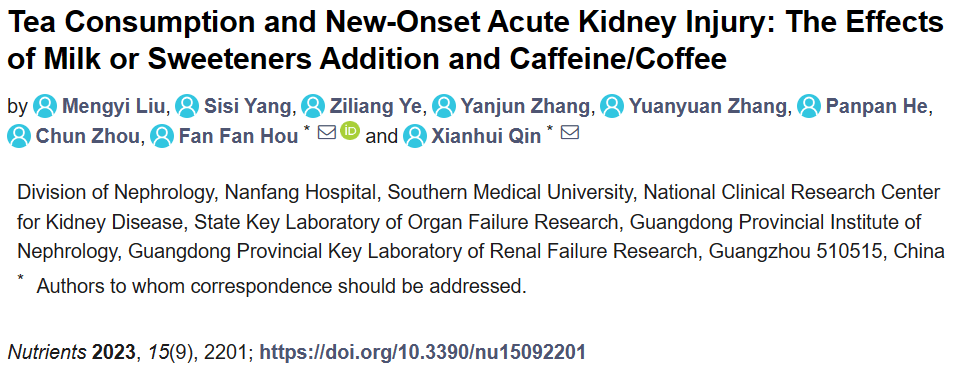This screenshot has height=374, width=965.
Task: Click email envelope icon after Xianhui Qin
Action: (570, 132)
